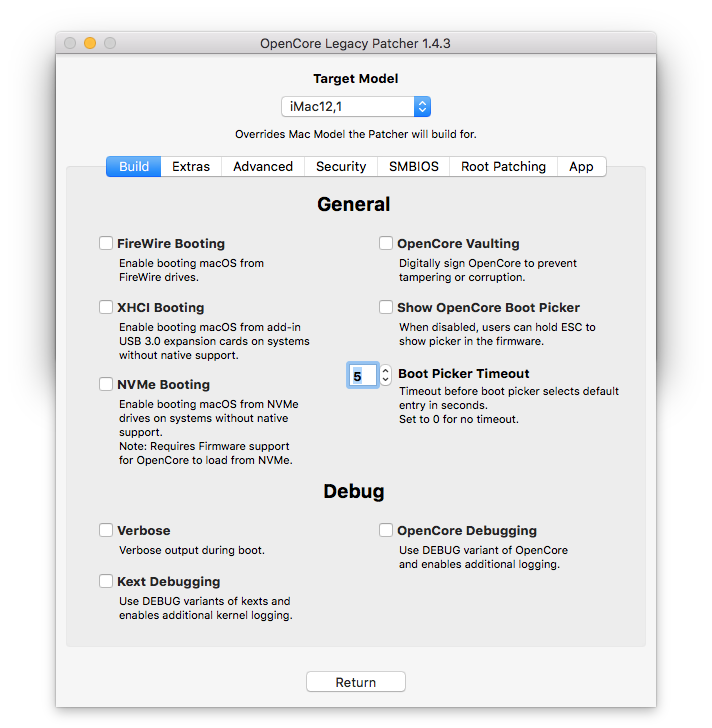The width and height of the screenshot is (712, 728).
Task: Select the Build tab
Action: click(x=134, y=167)
